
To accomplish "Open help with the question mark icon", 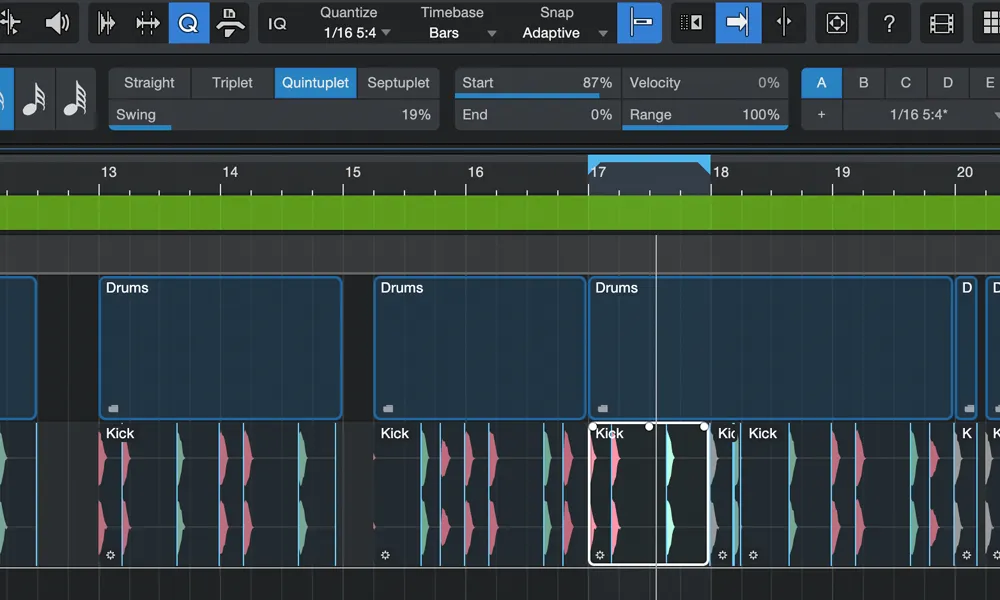I will 889,23.
